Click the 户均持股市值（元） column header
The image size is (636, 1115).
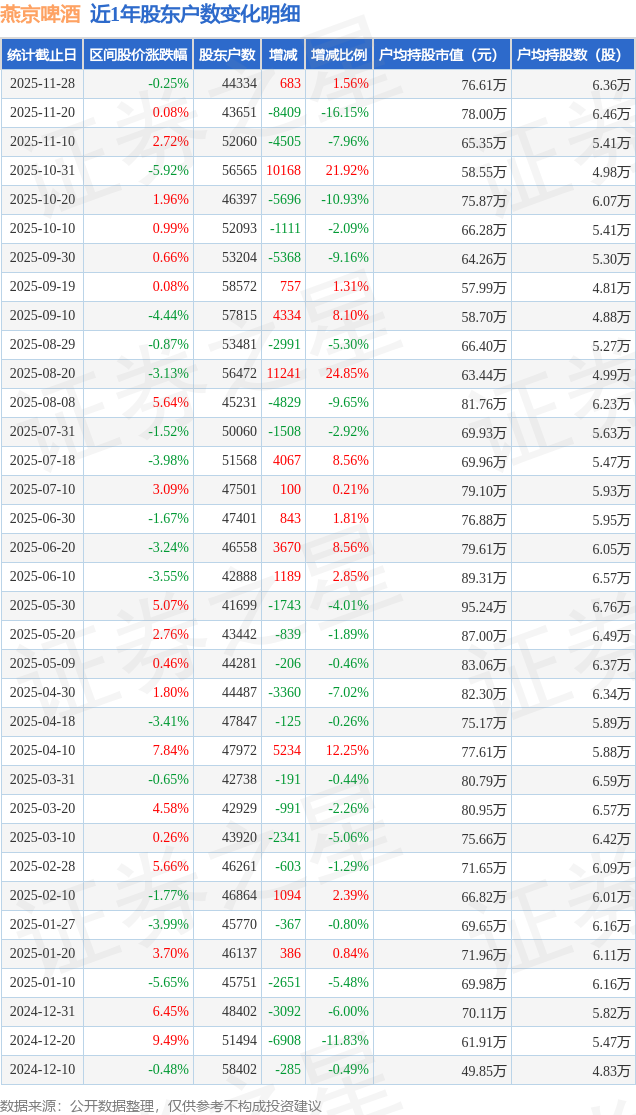pos(441,55)
